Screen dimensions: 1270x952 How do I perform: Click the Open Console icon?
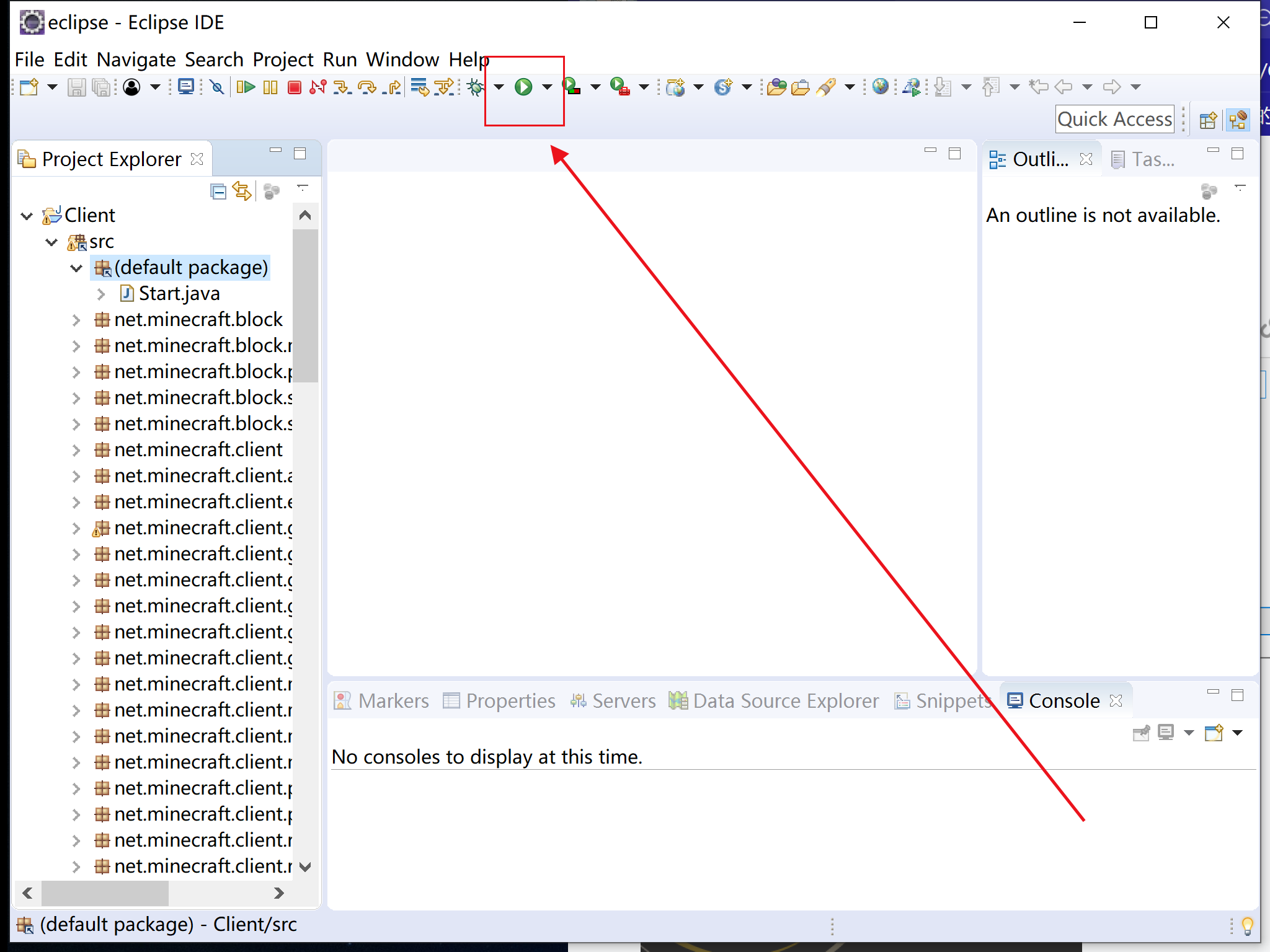1214,733
